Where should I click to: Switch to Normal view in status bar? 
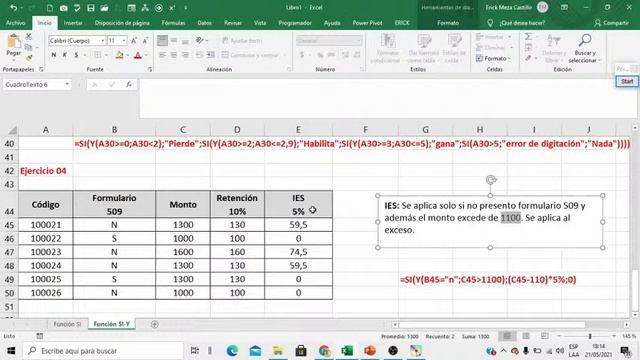507,336
